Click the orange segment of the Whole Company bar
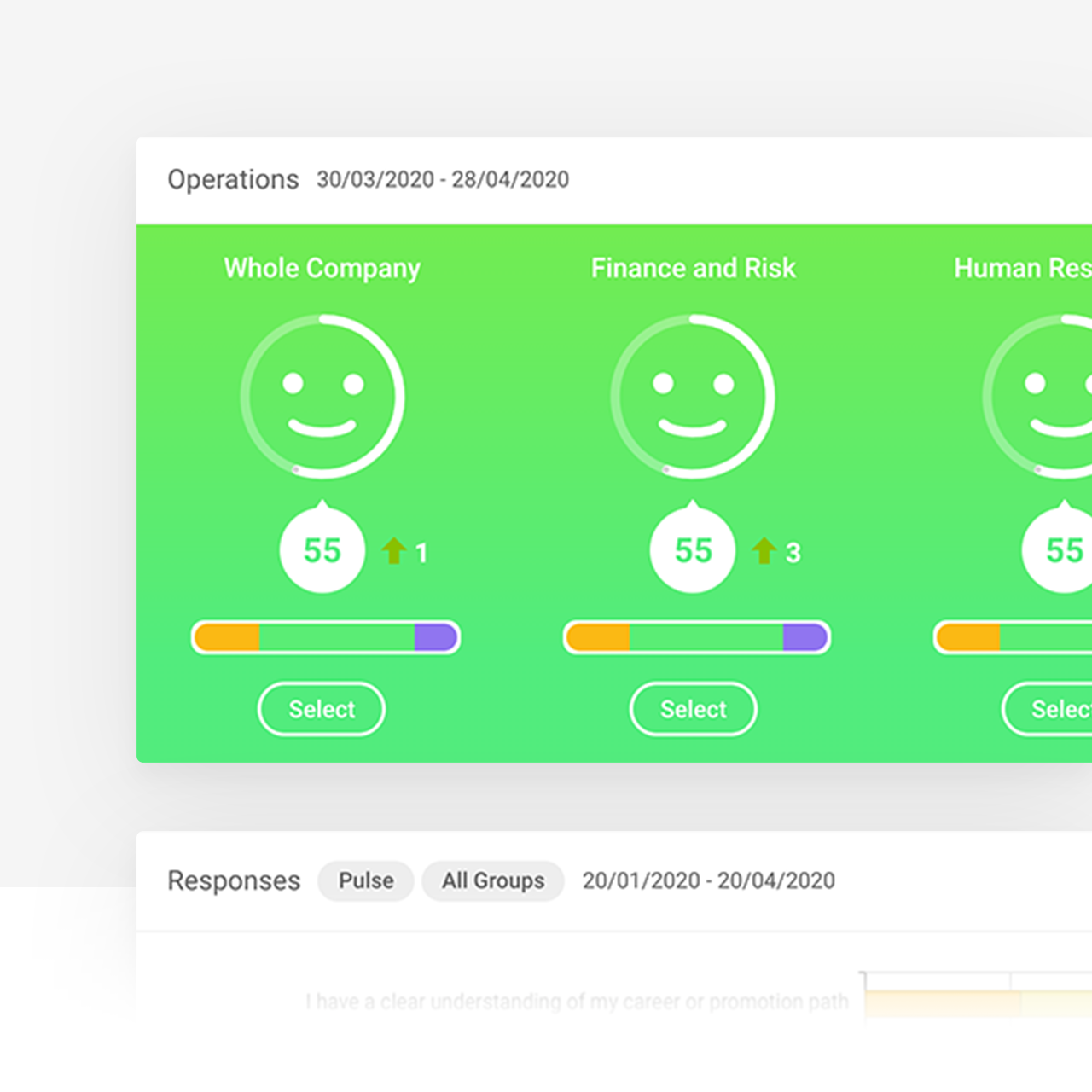The height and width of the screenshot is (1092, 1092). (x=227, y=637)
